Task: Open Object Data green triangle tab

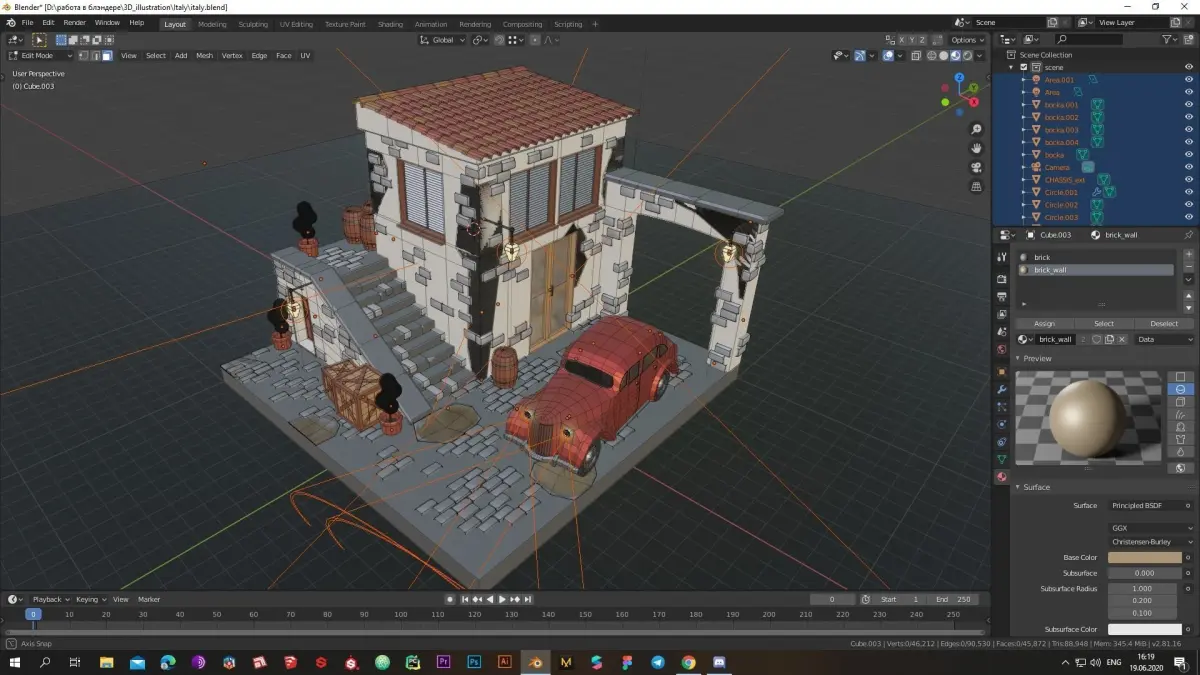Action: pyautogui.click(x=1002, y=459)
